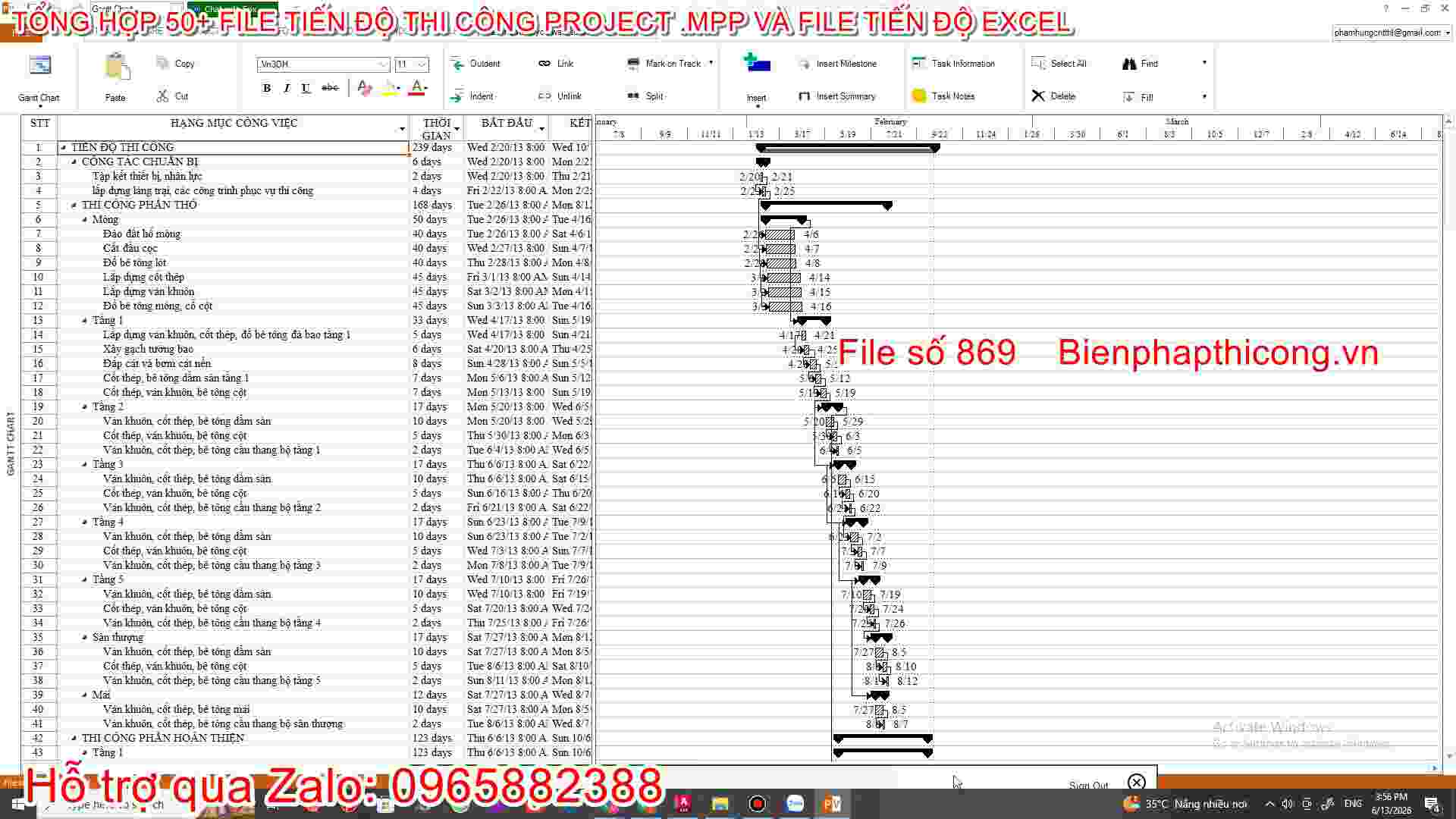Open the .Vn3DH font name dropdown
The height and width of the screenshot is (819, 1456).
coord(382,64)
